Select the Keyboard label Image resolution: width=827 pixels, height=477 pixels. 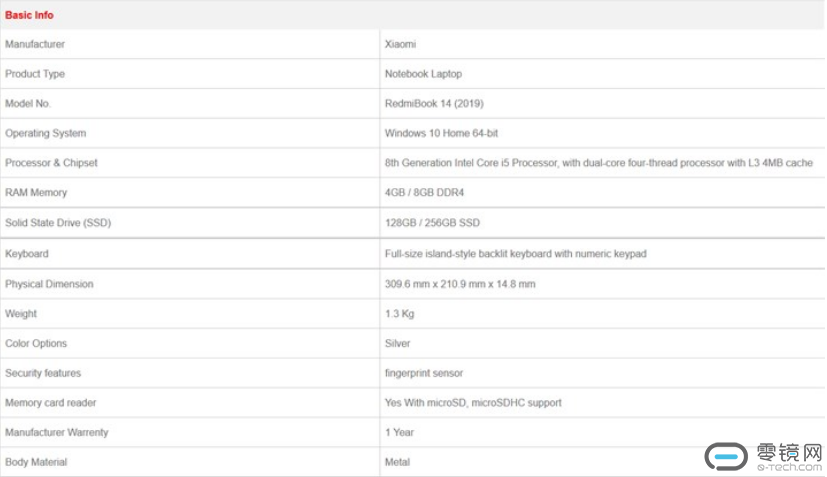click(27, 254)
